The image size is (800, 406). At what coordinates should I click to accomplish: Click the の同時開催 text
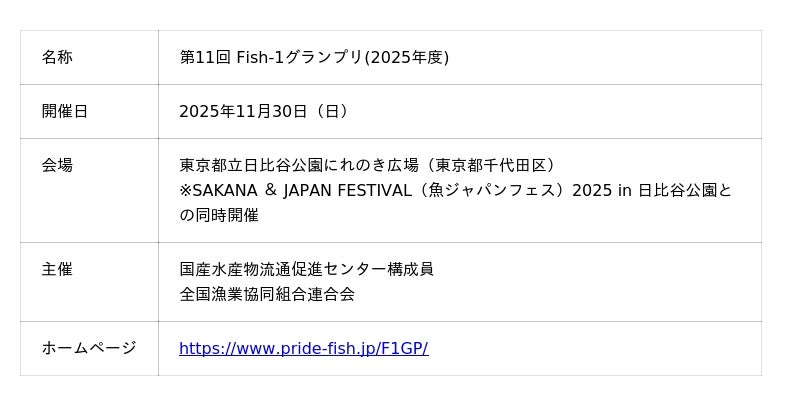coord(219,216)
